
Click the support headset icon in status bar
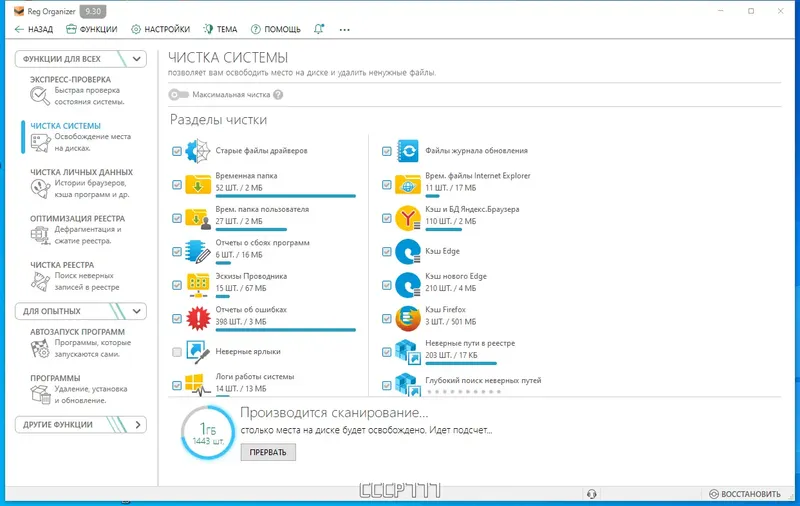[592, 494]
